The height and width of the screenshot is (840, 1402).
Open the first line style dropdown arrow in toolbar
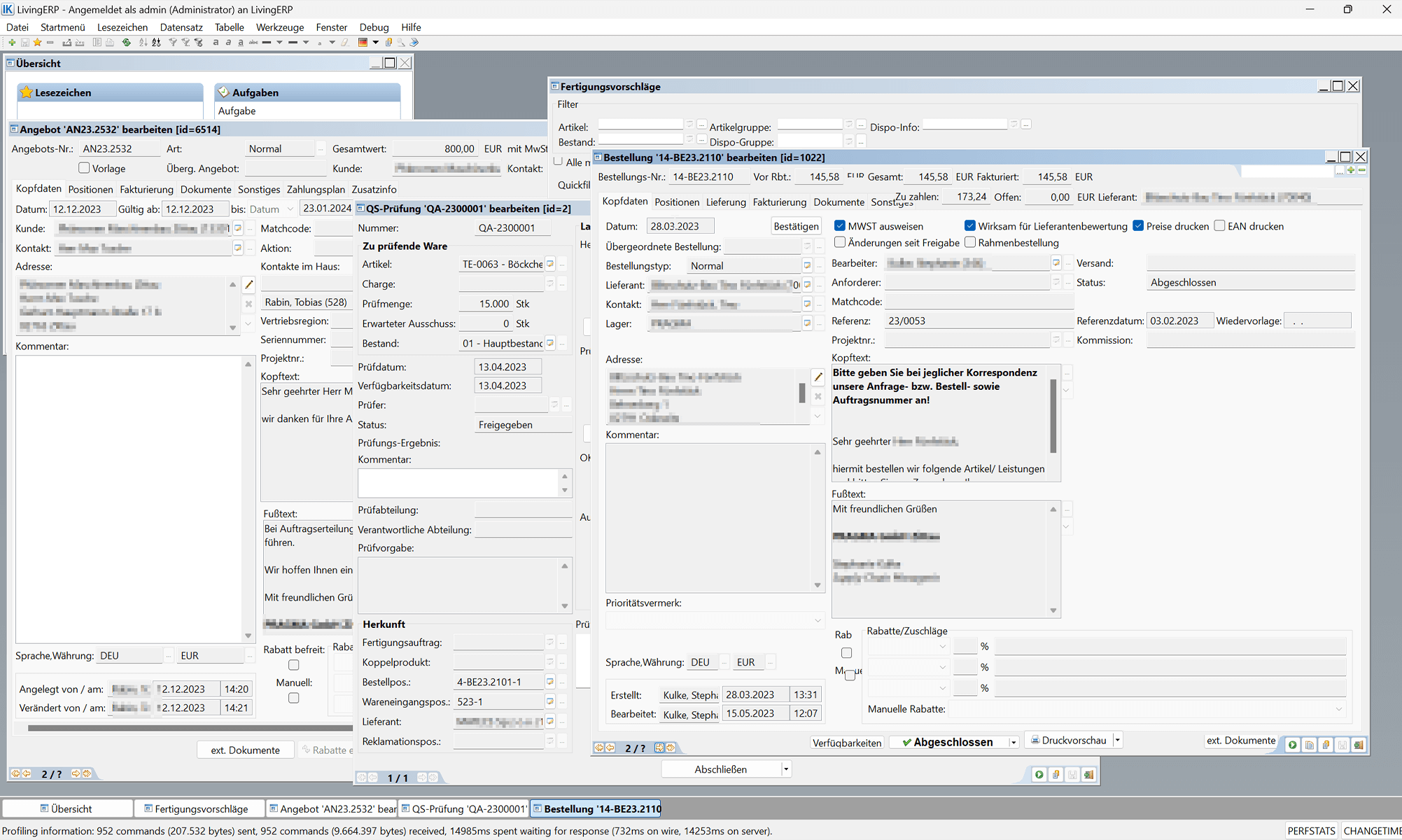[x=279, y=43]
